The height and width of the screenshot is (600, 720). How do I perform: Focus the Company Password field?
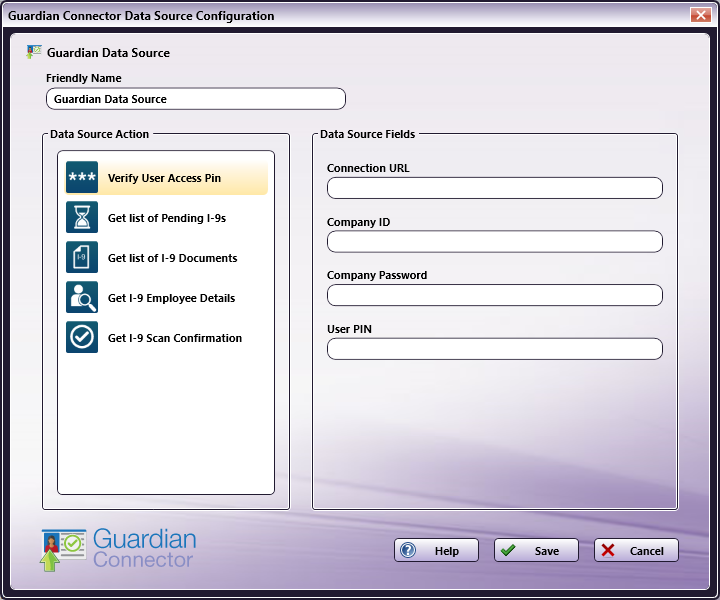495,295
